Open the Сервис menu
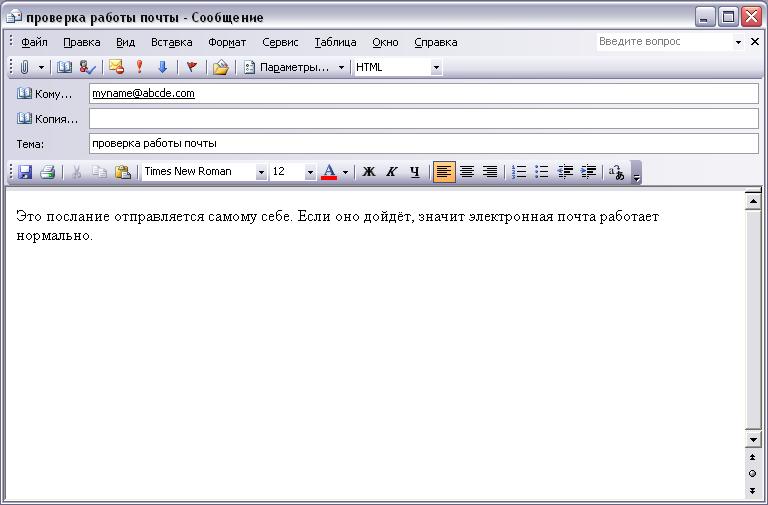The image size is (768, 505). (x=280, y=42)
